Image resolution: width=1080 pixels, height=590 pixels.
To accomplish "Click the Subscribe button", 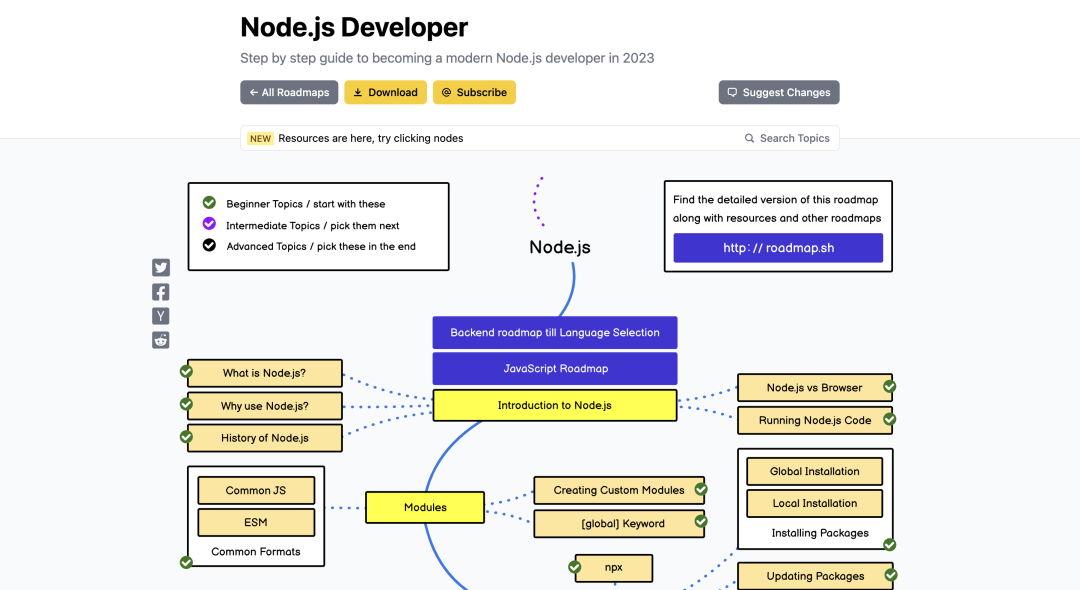I will tap(474, 92).
